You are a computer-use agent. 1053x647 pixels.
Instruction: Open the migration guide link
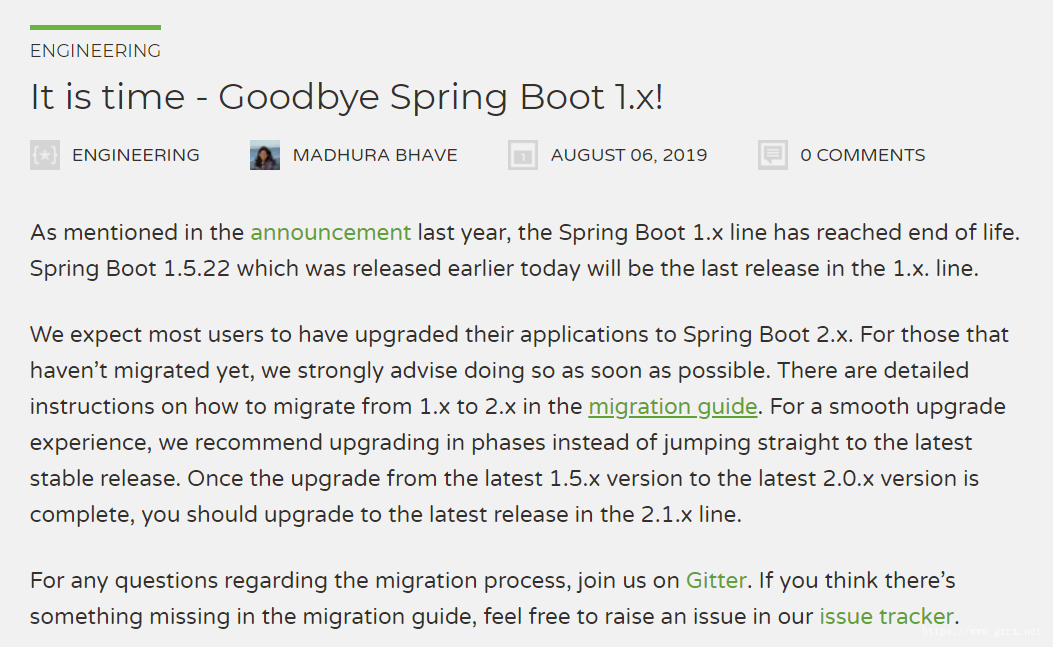pos(673,406)
